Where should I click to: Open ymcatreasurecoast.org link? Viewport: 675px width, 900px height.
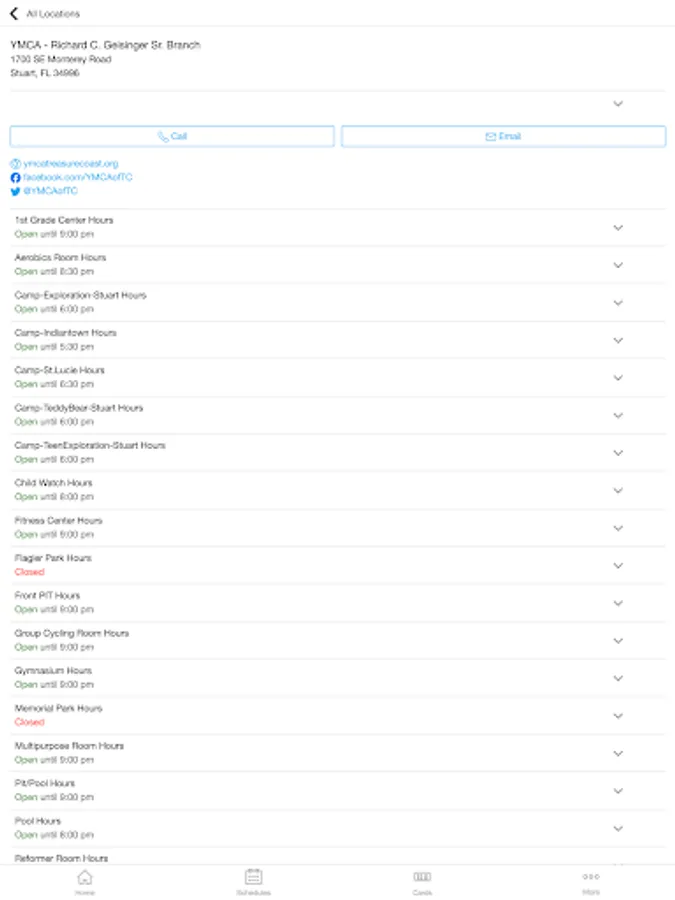68,162
